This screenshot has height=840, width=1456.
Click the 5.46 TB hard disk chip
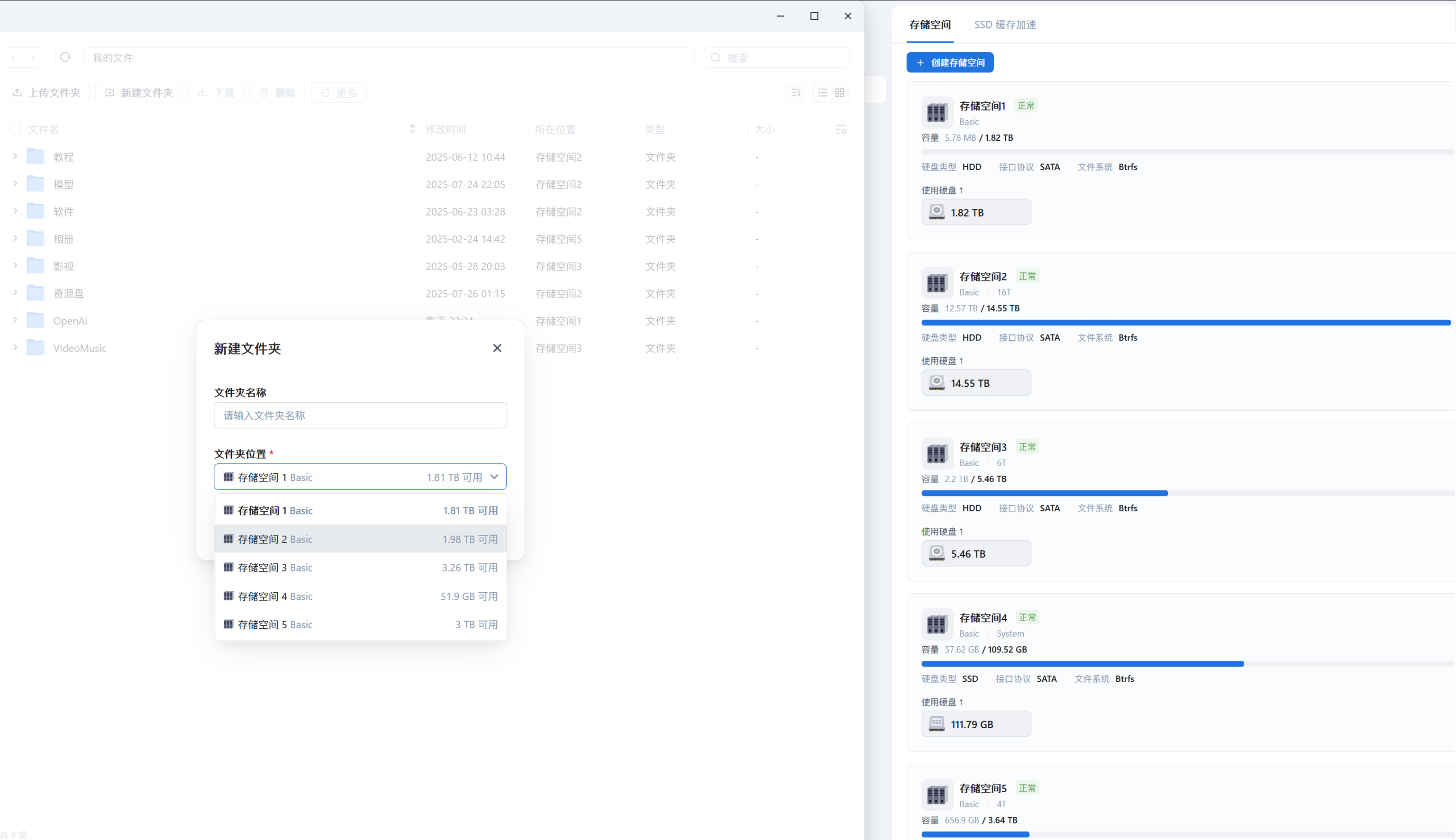(976, 553)
